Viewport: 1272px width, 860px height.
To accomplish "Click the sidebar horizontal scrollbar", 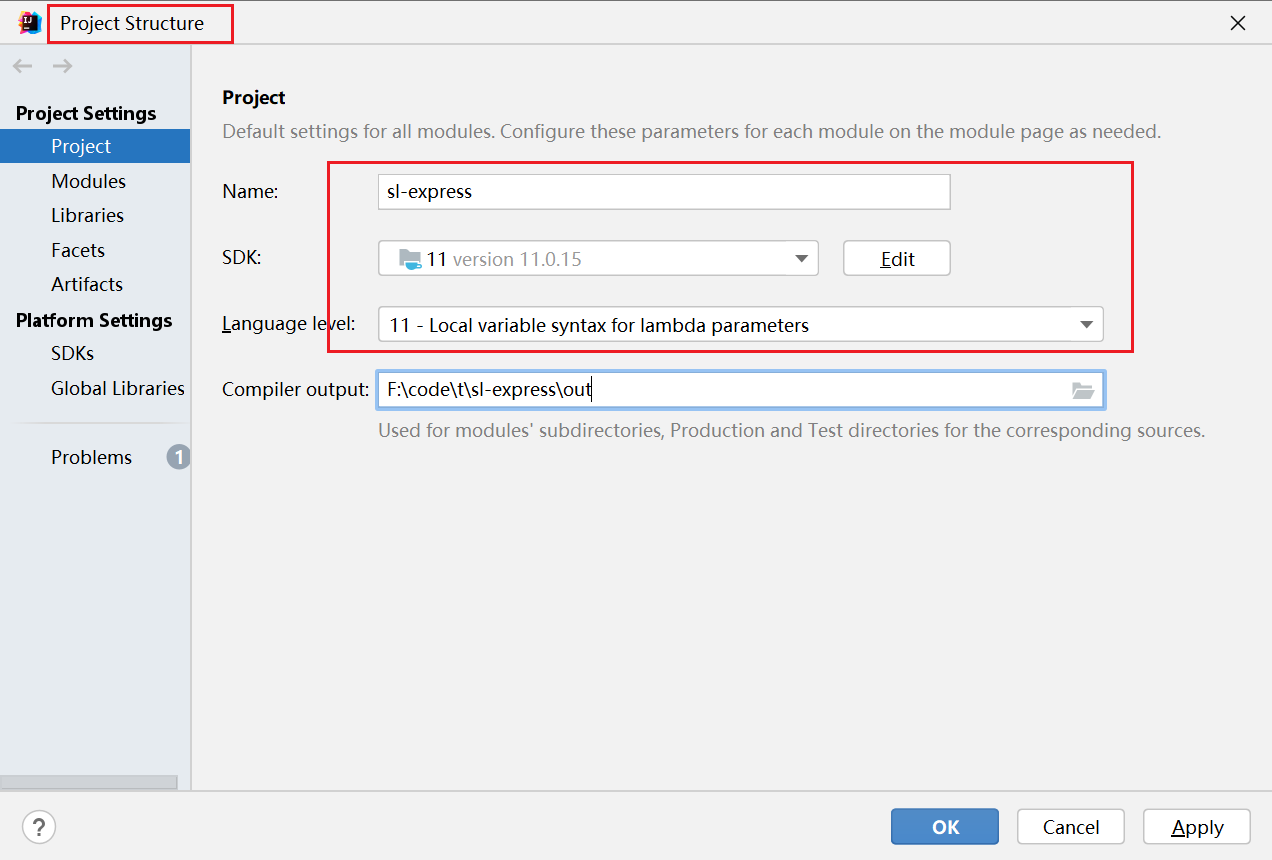I will pyautogui.click(x=88, y=782).
